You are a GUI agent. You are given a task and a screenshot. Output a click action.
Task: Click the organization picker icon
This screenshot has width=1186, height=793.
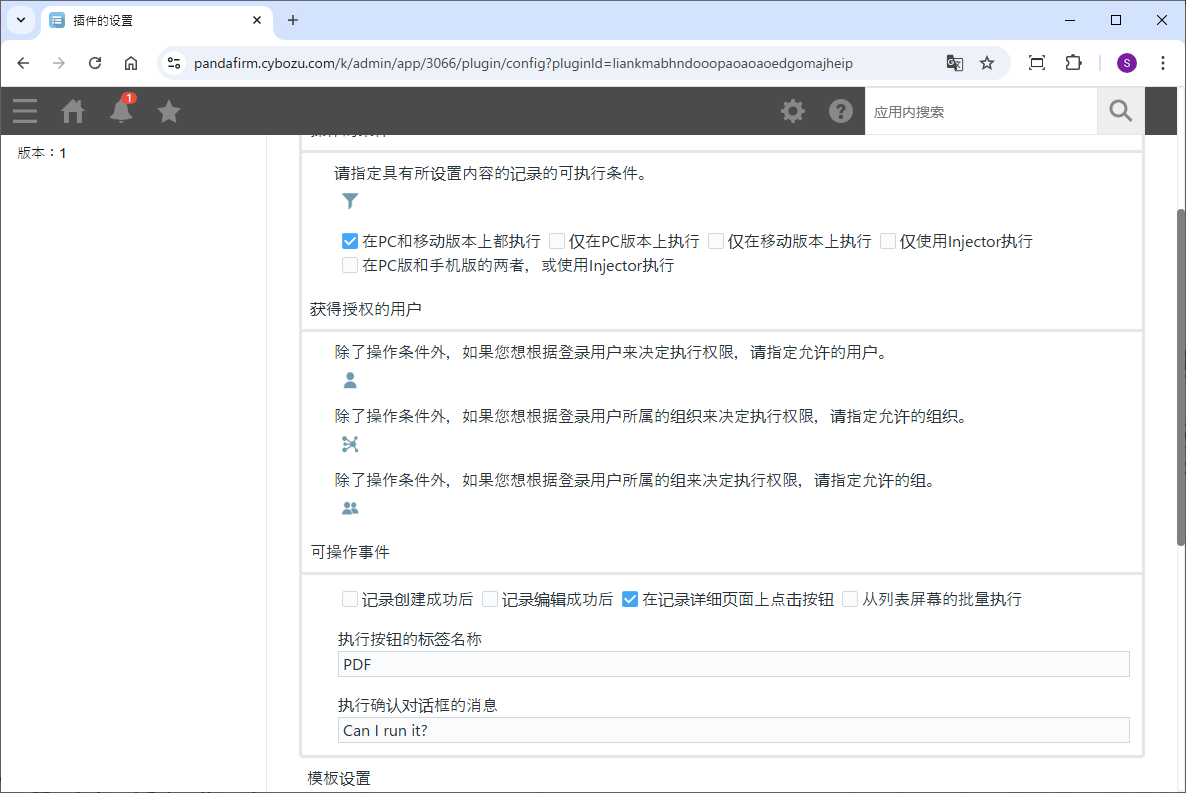pyautogui.click(x=350, y=445)
